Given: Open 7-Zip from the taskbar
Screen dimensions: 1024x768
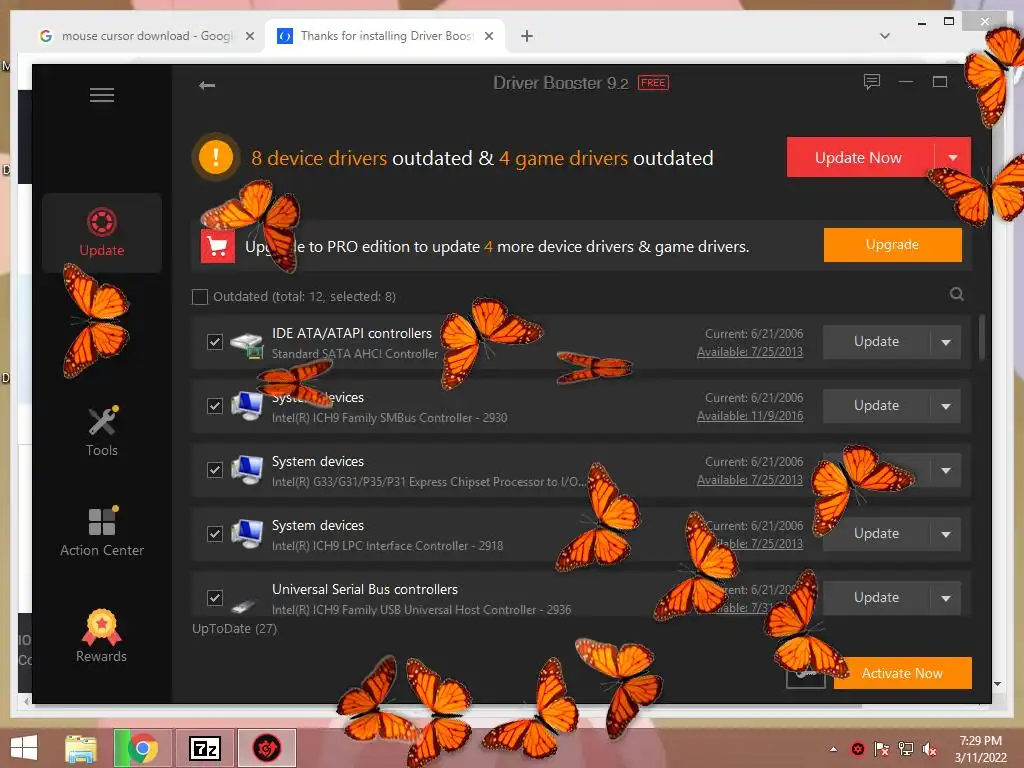Looking at the screenshot, I should (204, 748).
